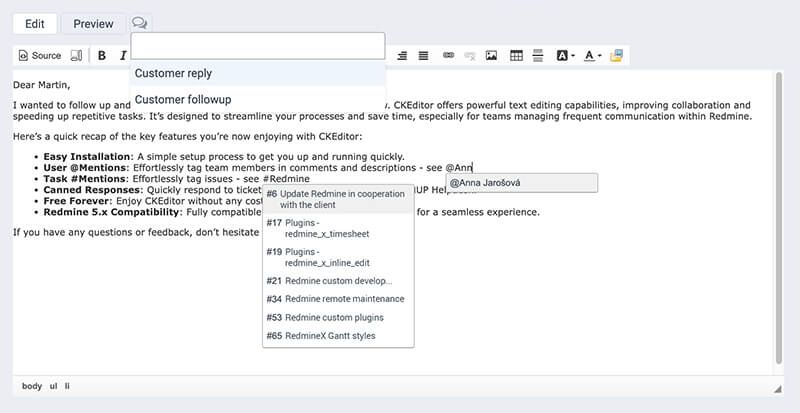
Task: Click the 'Redmine 5.x Compatibility' bullet text
Action: pyautogui.click(x=112, y=212)
